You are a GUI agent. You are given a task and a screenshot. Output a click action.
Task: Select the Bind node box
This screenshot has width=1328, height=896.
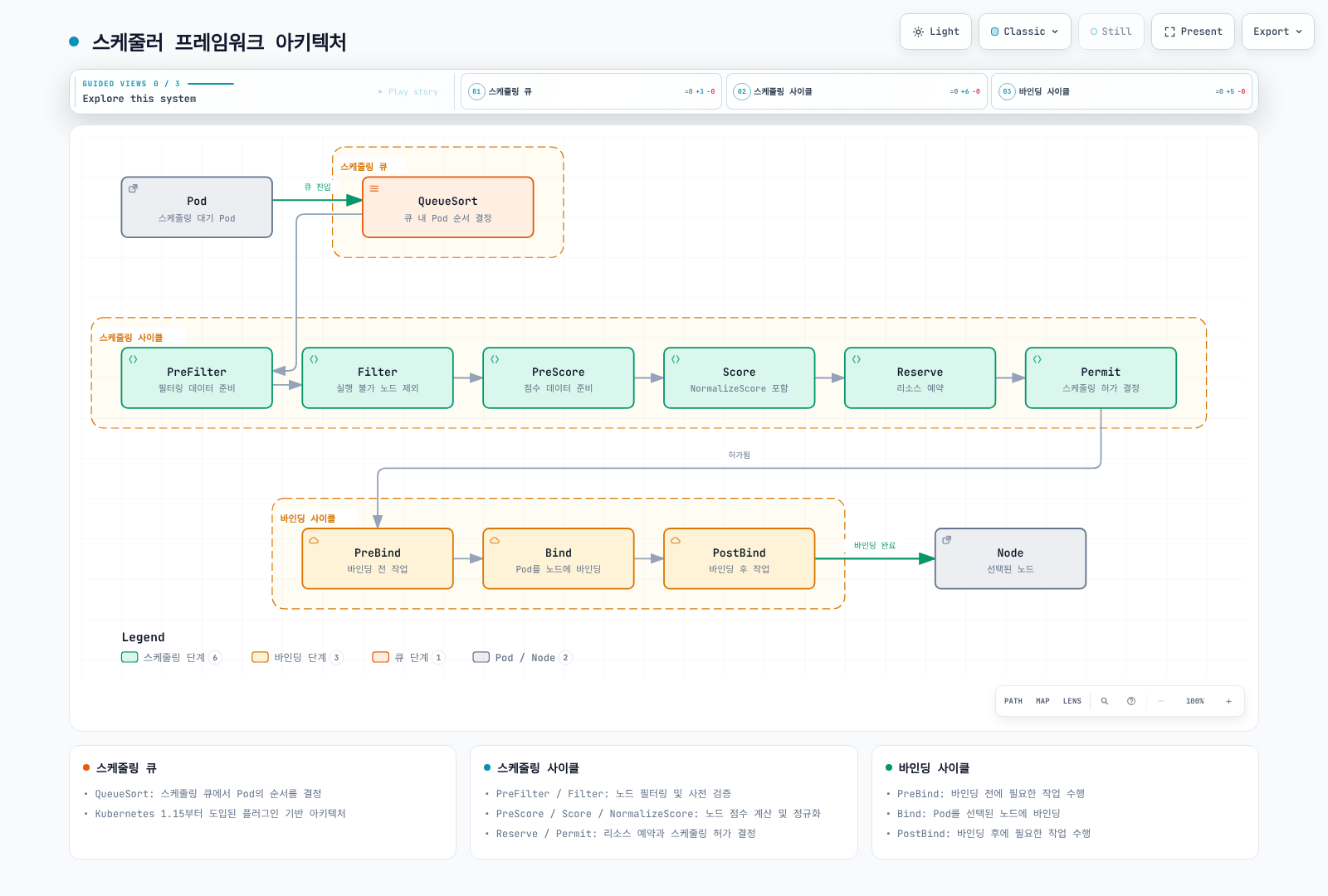[x=559, y=559]
